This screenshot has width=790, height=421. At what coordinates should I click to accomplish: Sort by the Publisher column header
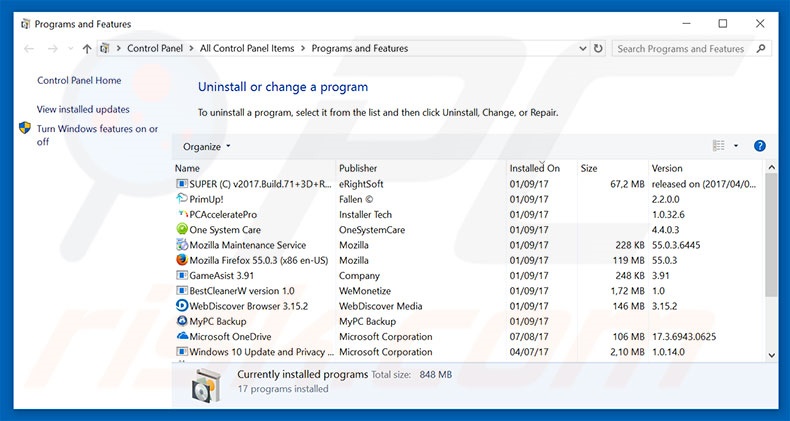click(x=421, y=168)
